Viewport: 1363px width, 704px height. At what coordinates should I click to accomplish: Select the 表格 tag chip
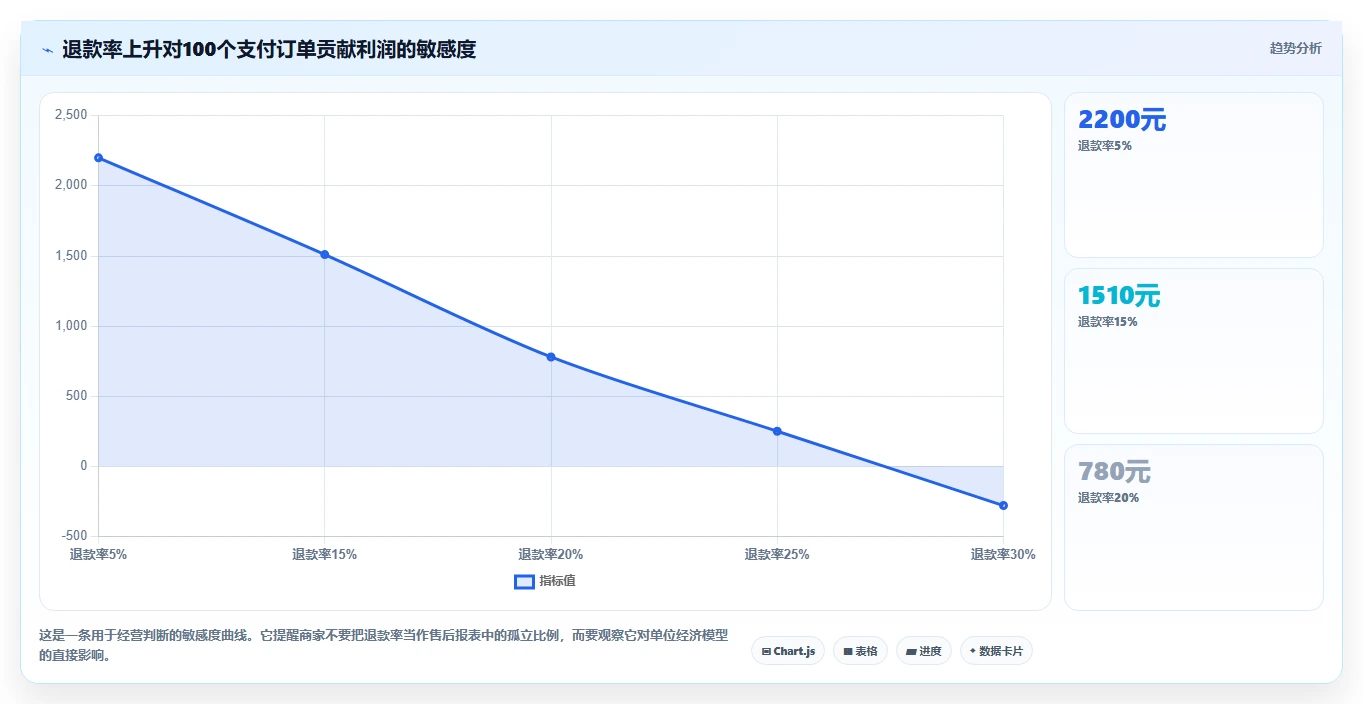click(860, 651)
